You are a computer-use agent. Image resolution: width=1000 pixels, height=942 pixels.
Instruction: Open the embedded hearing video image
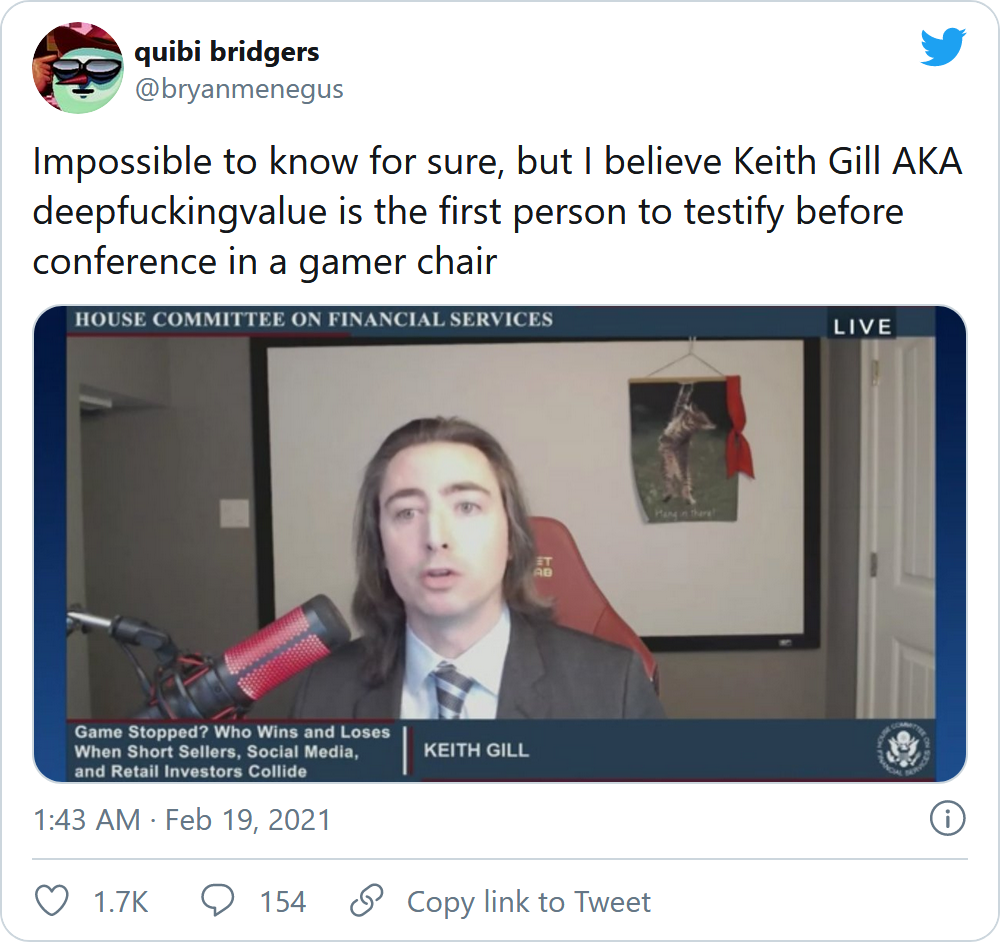(500, 543)
